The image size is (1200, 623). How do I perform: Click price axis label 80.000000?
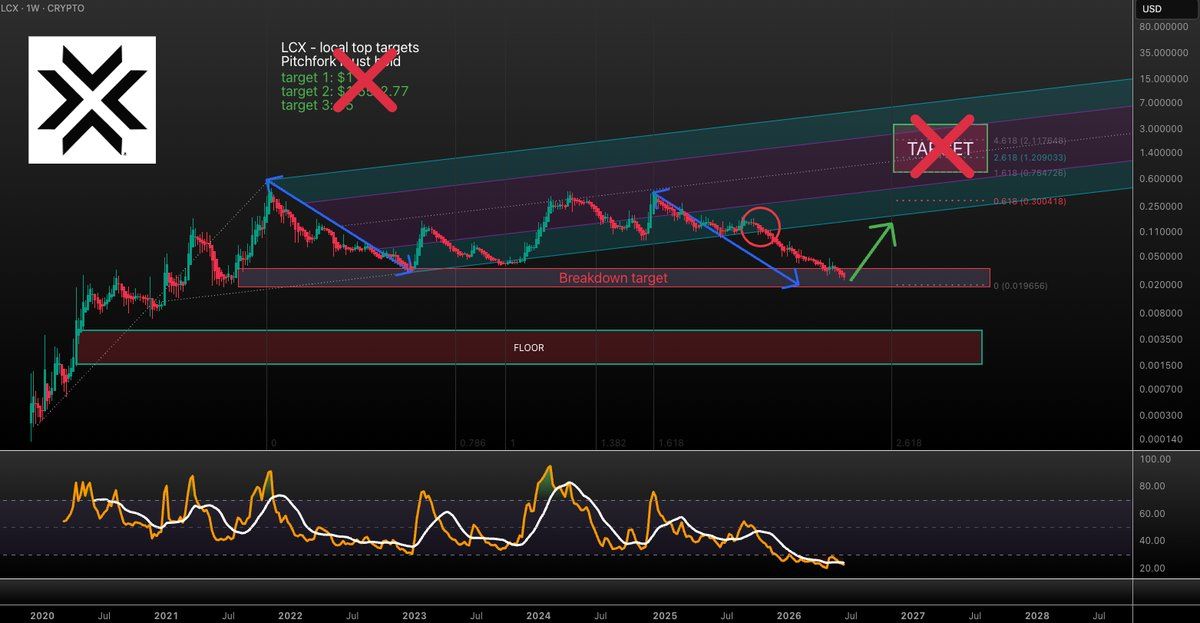pyautogui.click(x=1163, y=27)
